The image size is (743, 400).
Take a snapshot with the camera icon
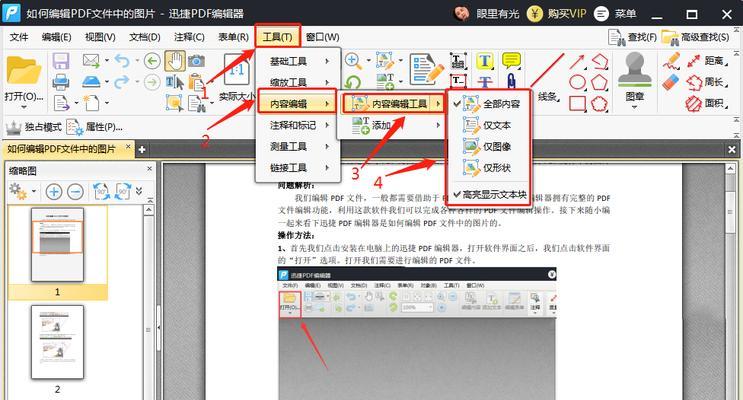point(196,61)
